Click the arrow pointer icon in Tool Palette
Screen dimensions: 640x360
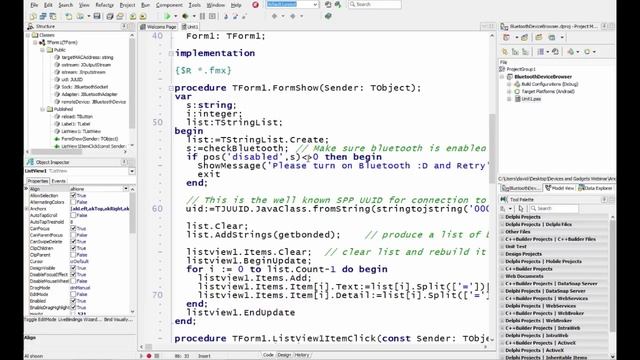click(521, 209)
